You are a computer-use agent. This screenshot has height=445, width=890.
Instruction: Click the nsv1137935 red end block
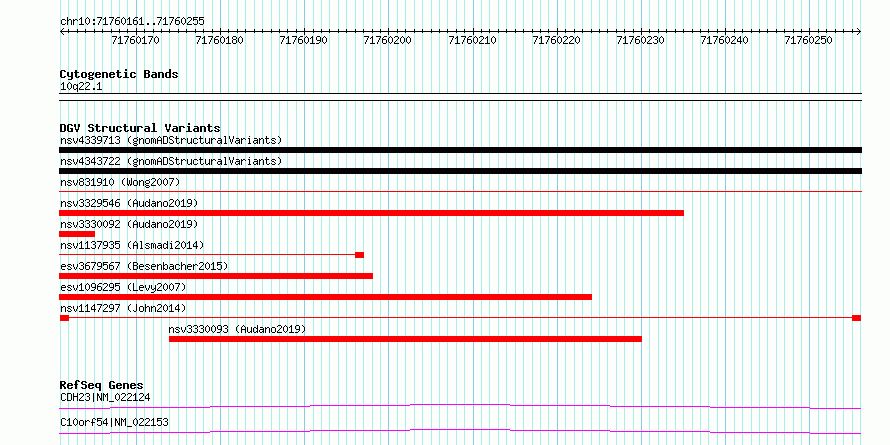(359, 255)
